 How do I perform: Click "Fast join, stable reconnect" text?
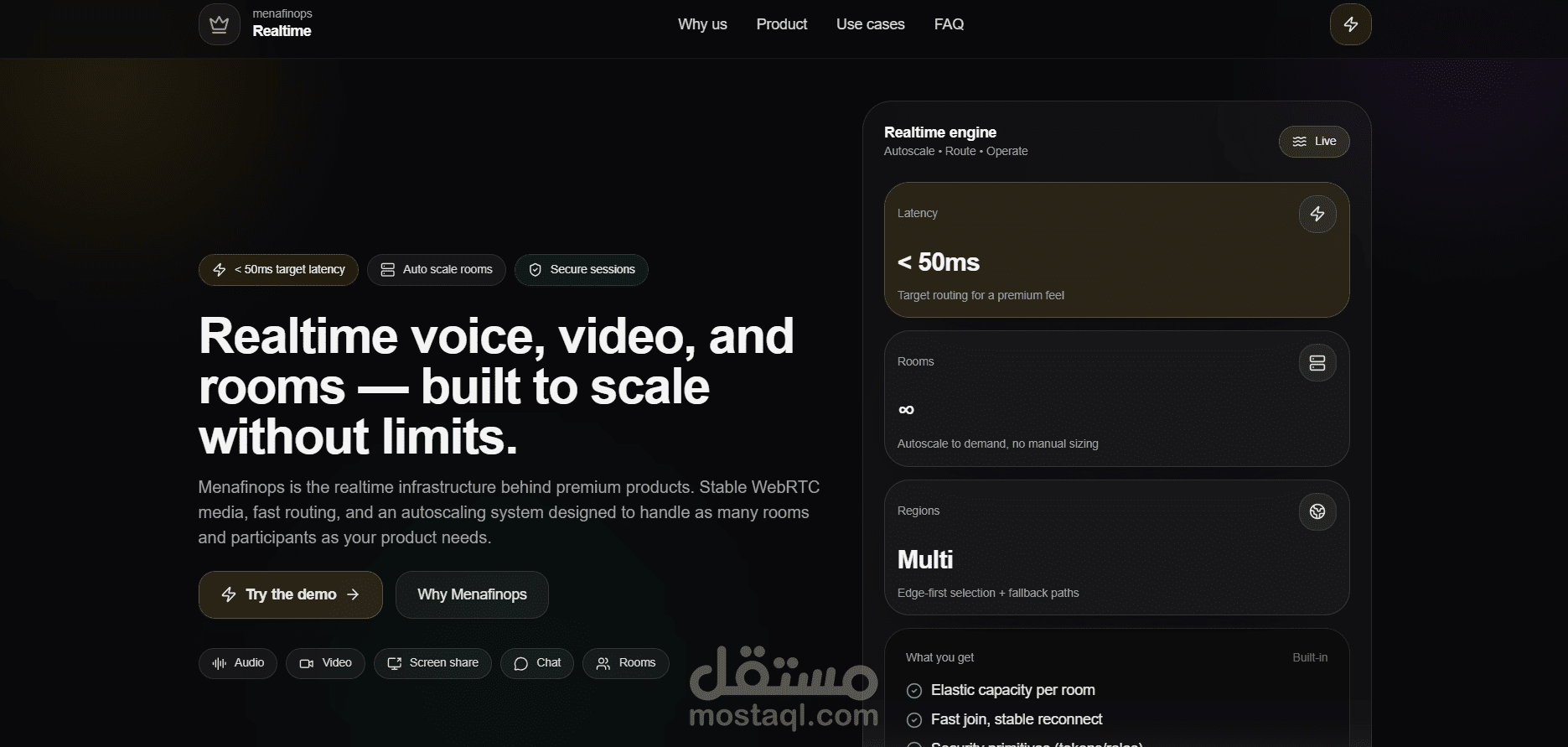click(x=1017, y=720)
